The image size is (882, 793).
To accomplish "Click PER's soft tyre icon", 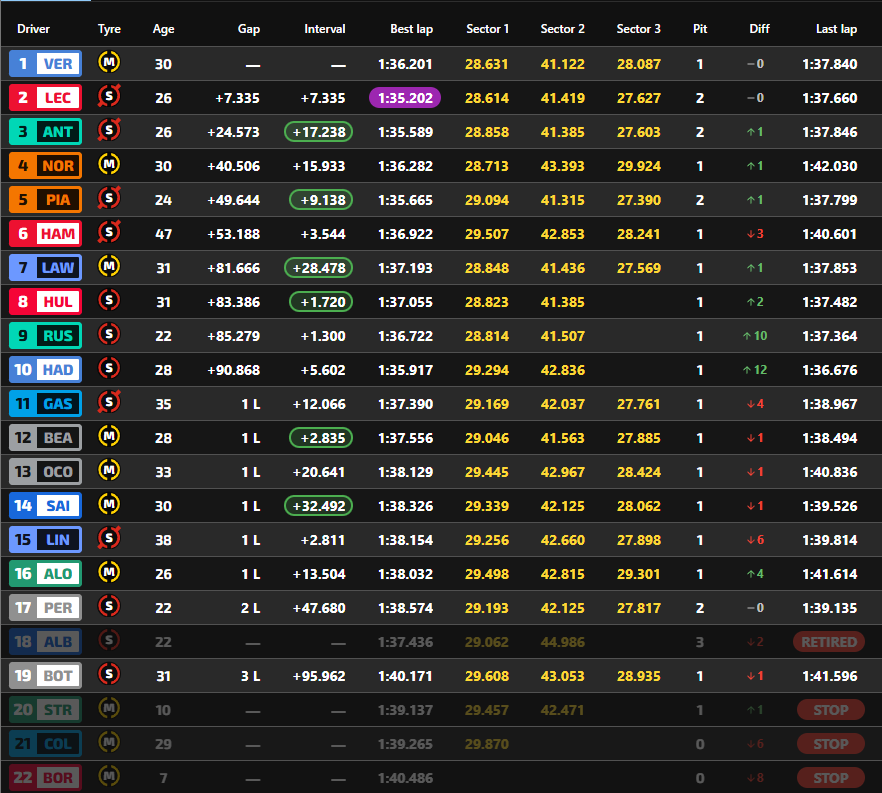I will (x=109, y=606).
